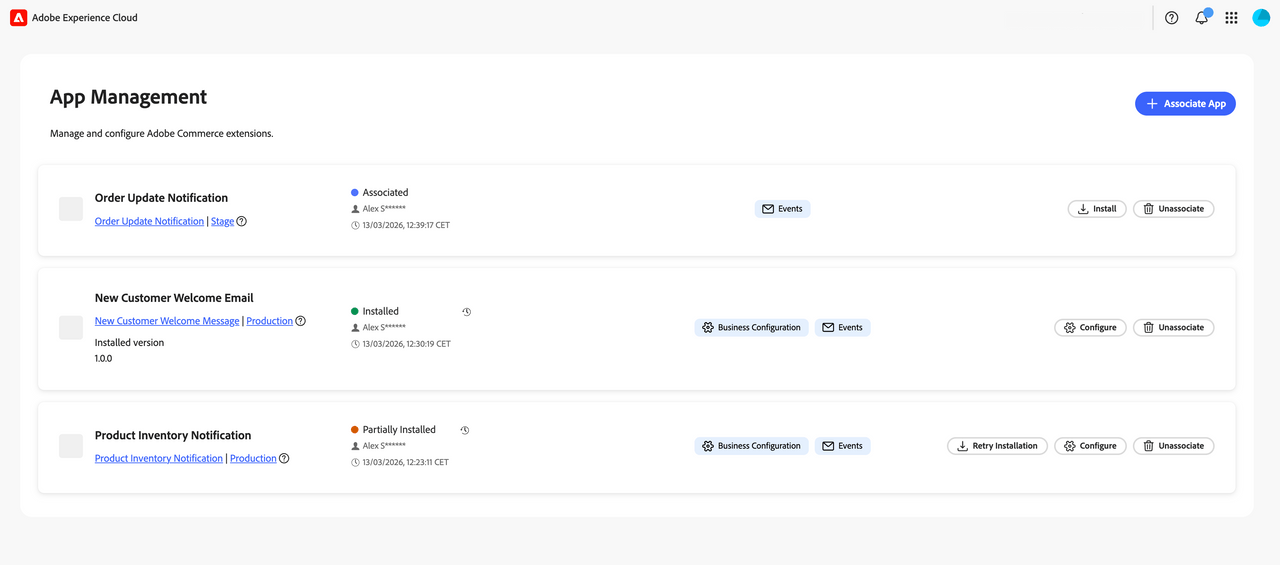
Task: Click timestamp 13/03/2026, 12:39:17 CET
Action: (x=406, y=225)
